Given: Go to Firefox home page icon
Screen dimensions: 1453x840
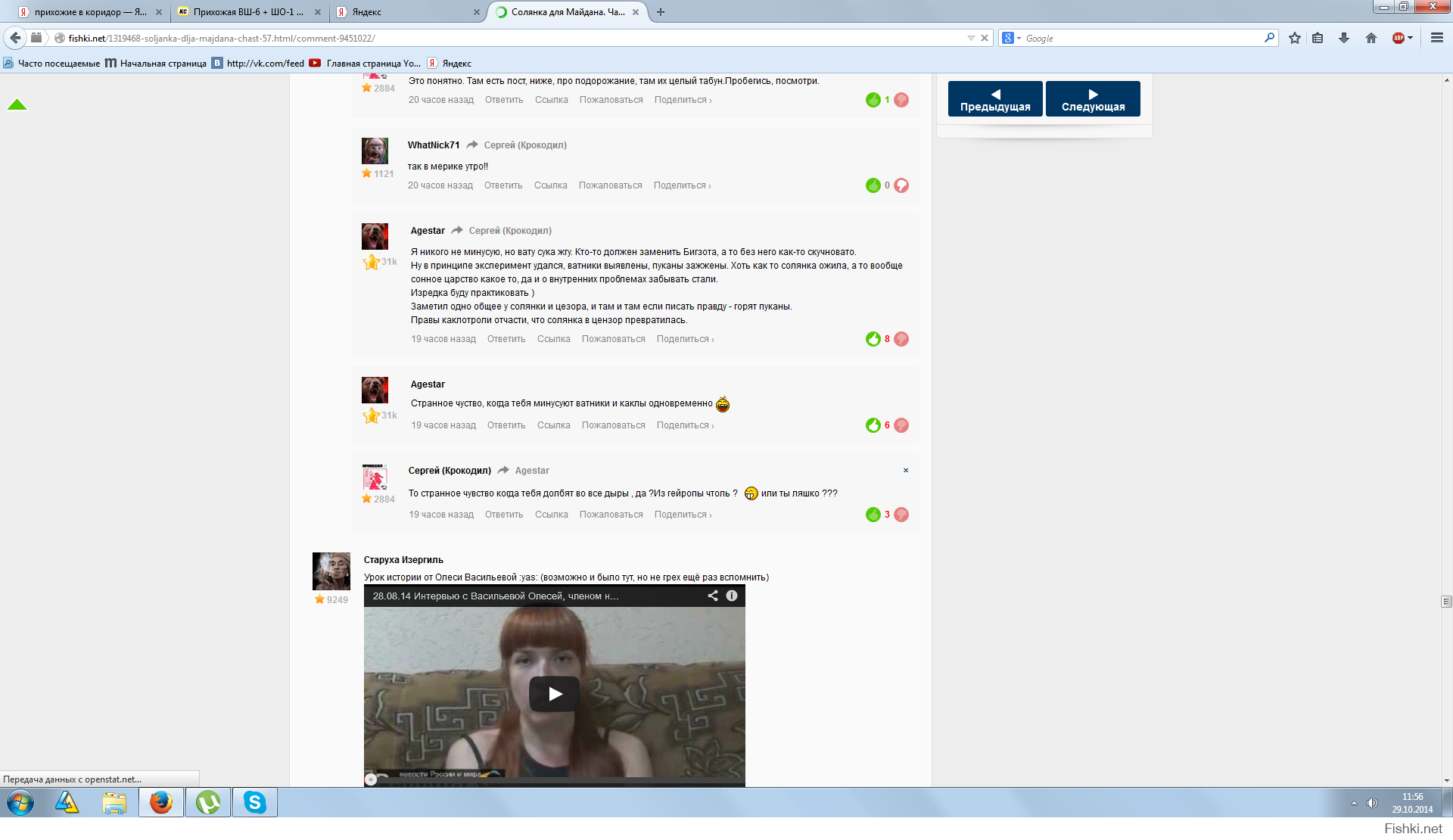Looking at the screenshot, I should point(1371,38).
